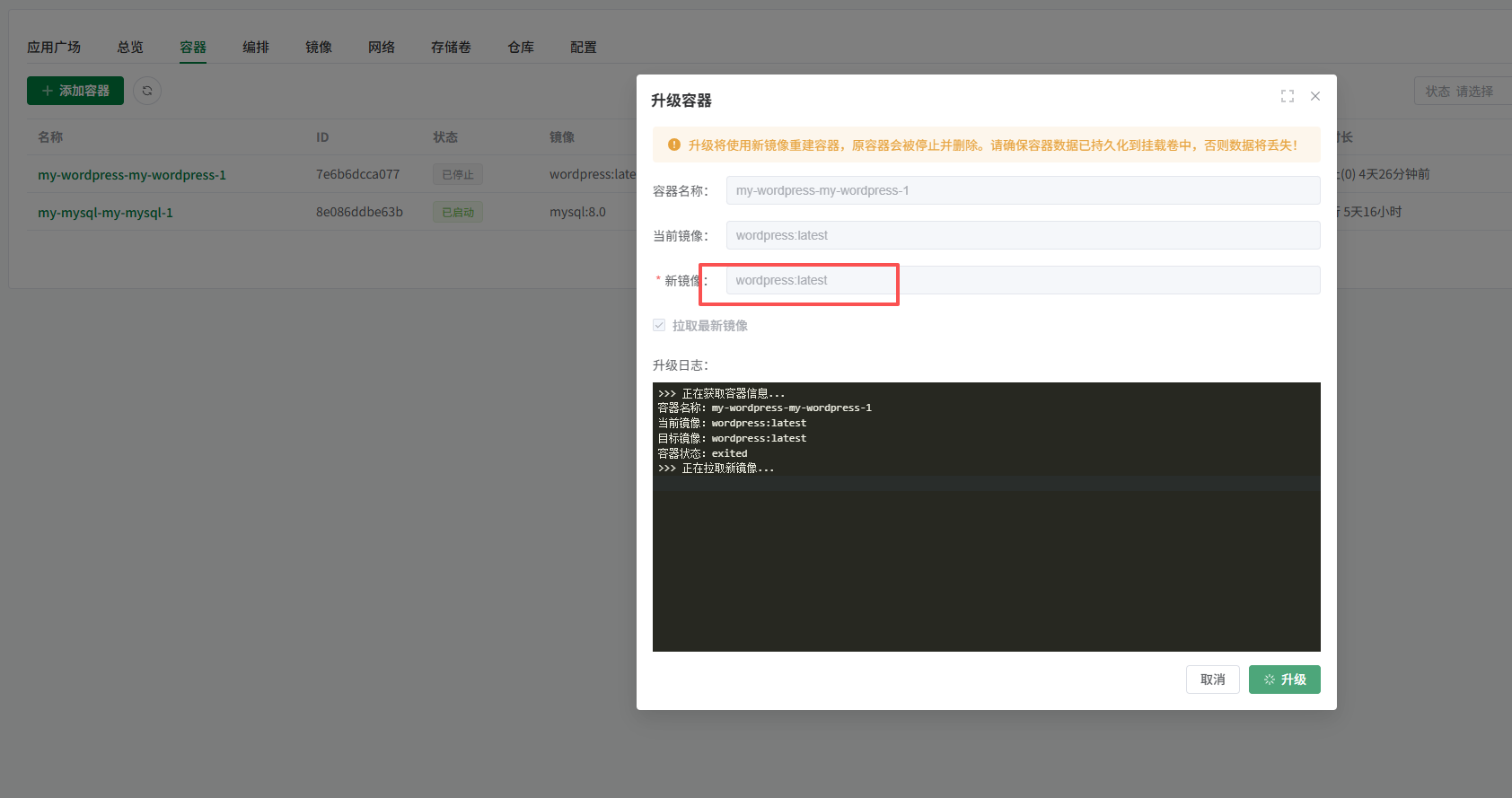The height and width of the screenshot is (798, 1512).
Task: Click the upgrade log output area
Action: click(987, 517)
